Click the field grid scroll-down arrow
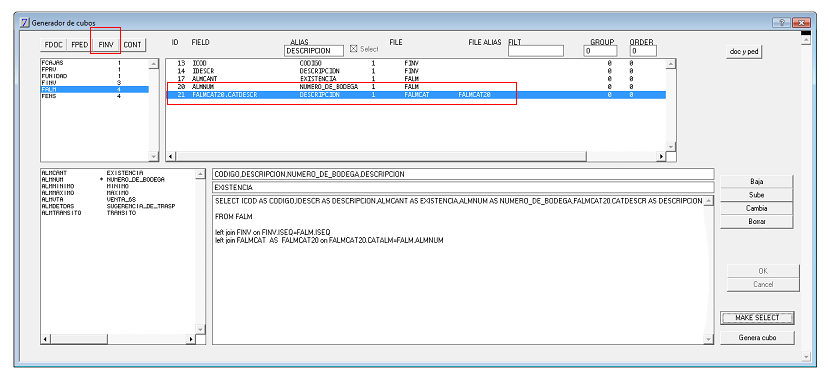Image resolution: width=829 pixels, height=378 pixels. 671,147
